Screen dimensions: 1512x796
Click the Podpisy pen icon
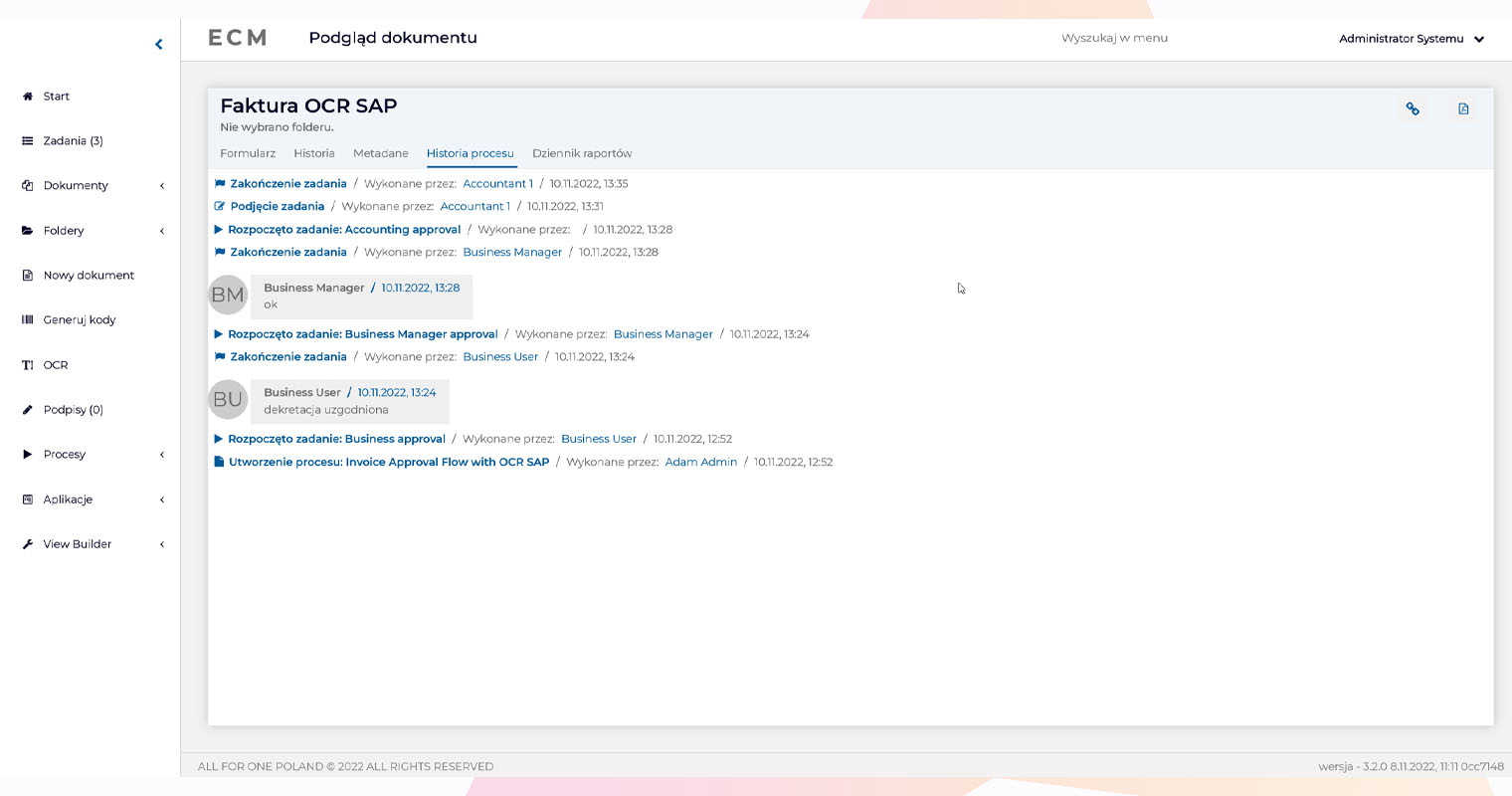click(x=28, y=410)
